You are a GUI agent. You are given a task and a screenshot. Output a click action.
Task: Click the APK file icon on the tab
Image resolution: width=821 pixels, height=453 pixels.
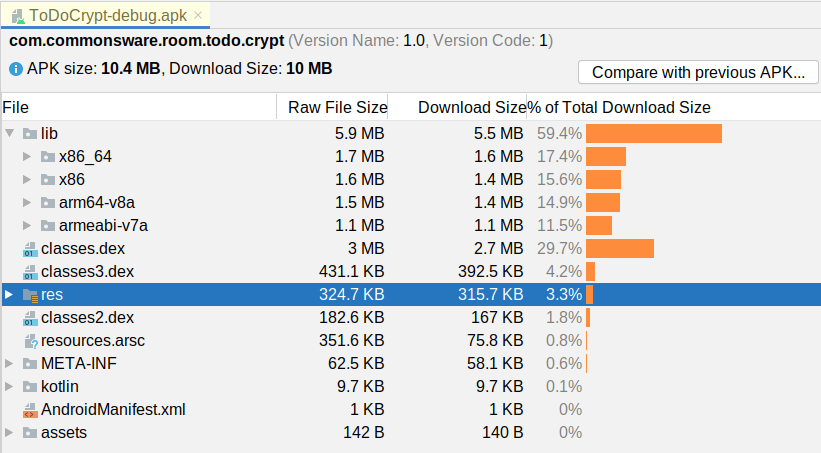[x=18, y=16]
